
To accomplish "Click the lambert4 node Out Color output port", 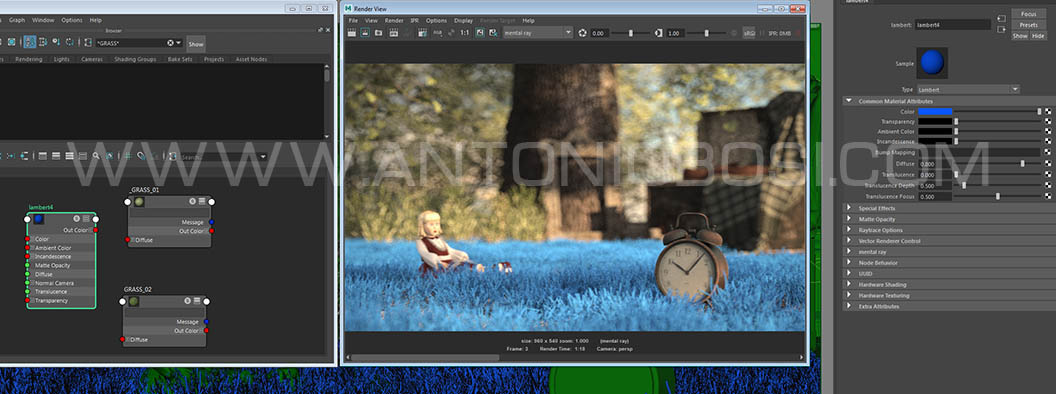I will point(96,230).
